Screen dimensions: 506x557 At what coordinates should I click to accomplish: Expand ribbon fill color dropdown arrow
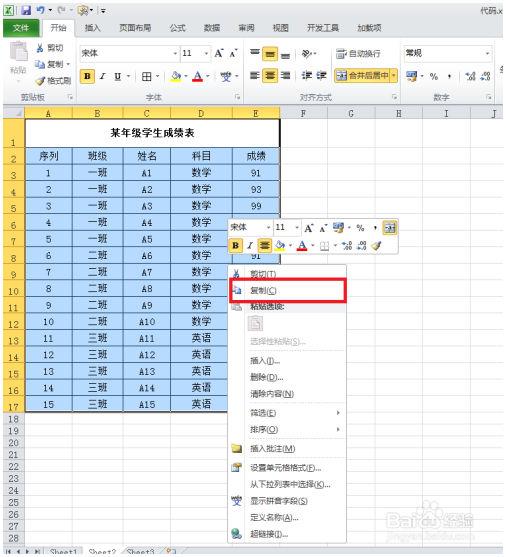185,76
